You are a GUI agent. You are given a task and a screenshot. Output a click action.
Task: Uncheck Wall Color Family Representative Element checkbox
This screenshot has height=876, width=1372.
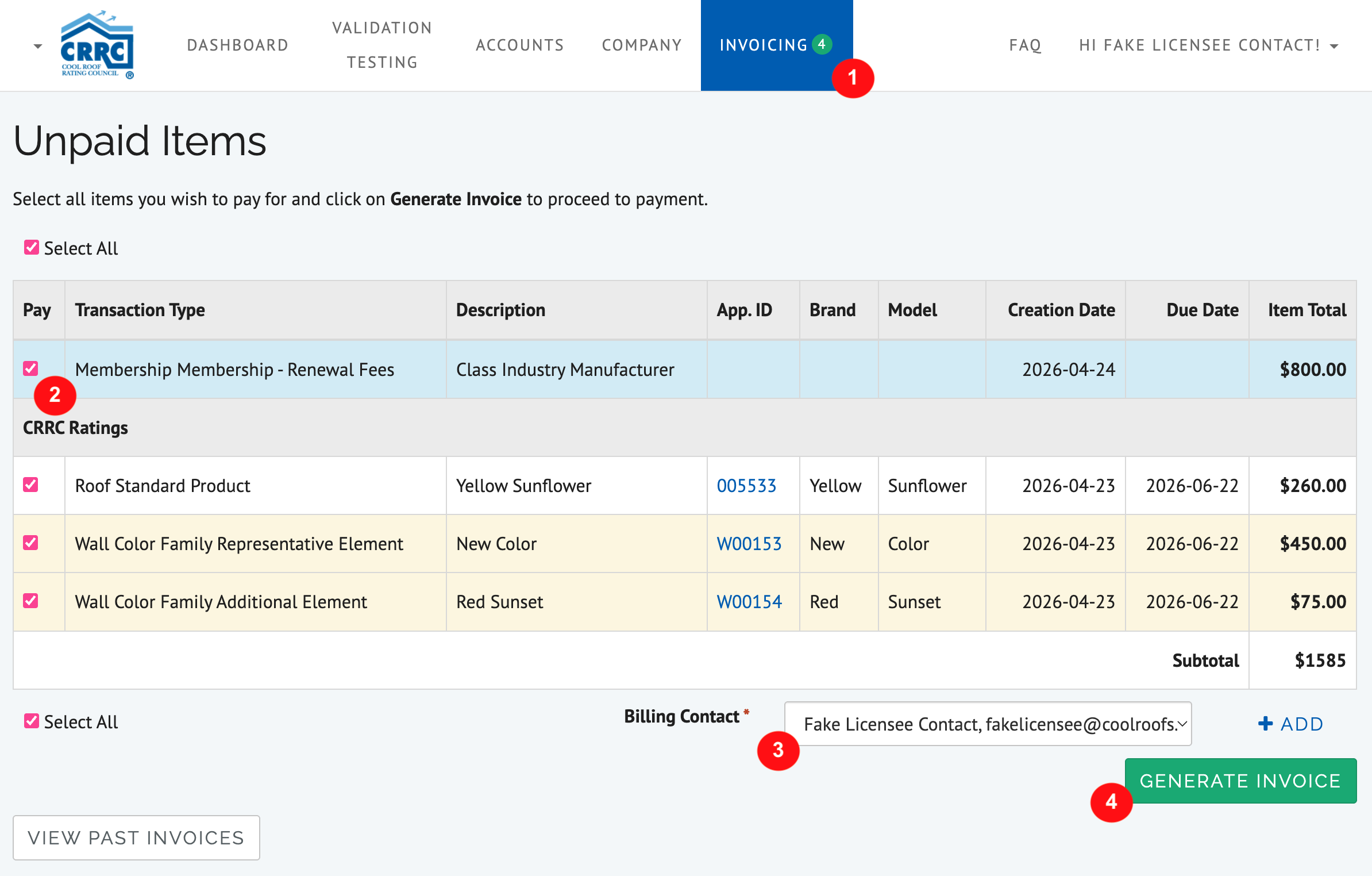pyautogui.click(x=31, y=543)
